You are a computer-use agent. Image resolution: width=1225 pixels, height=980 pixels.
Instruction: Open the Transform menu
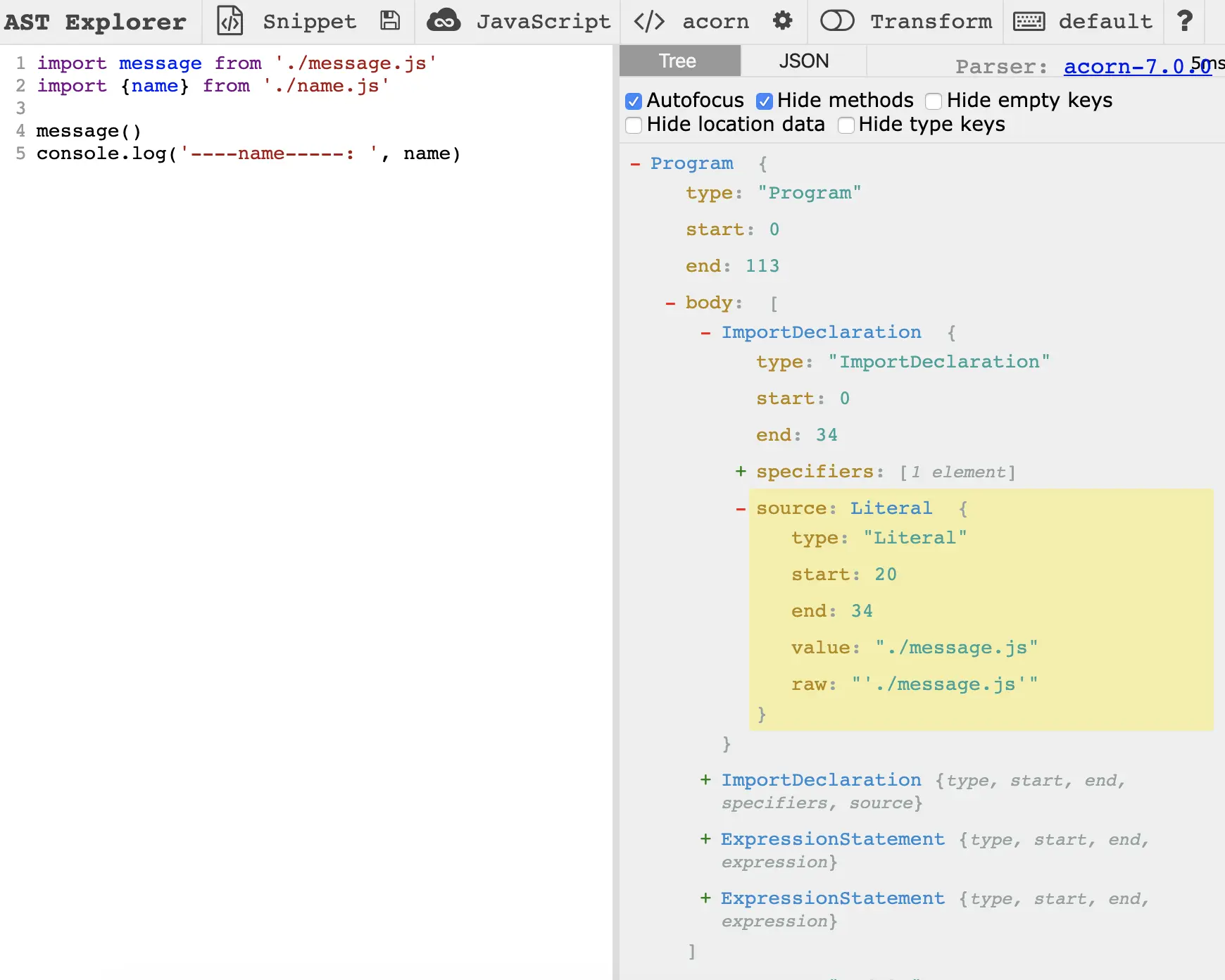click(x=931, y=21)
